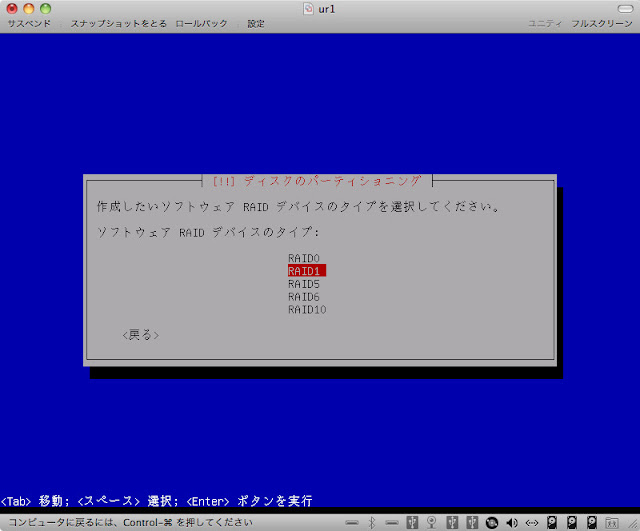
Task: Select RAID0 in the device type list
Action: [304, 258]
